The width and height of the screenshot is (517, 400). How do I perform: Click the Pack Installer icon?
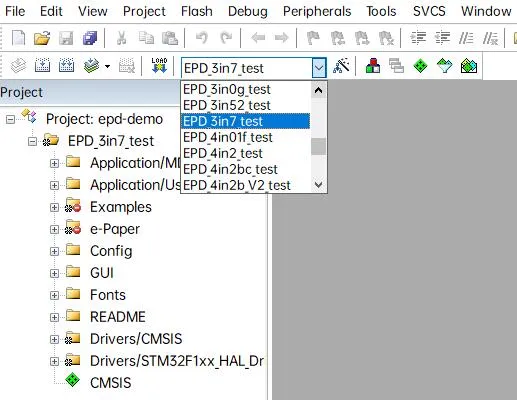(x=469, y=66)
